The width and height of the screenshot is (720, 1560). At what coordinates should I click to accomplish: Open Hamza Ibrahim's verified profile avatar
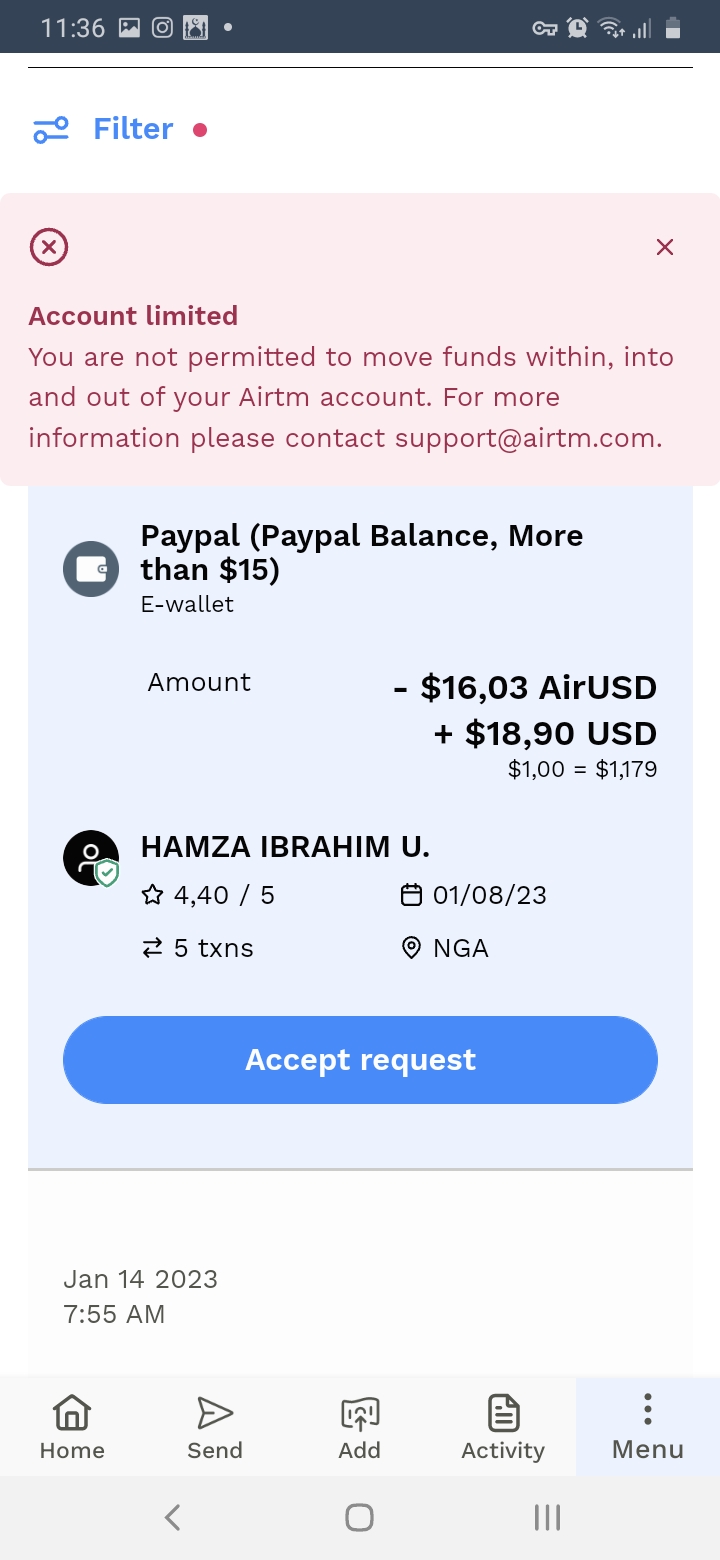(x=91, y=858)
